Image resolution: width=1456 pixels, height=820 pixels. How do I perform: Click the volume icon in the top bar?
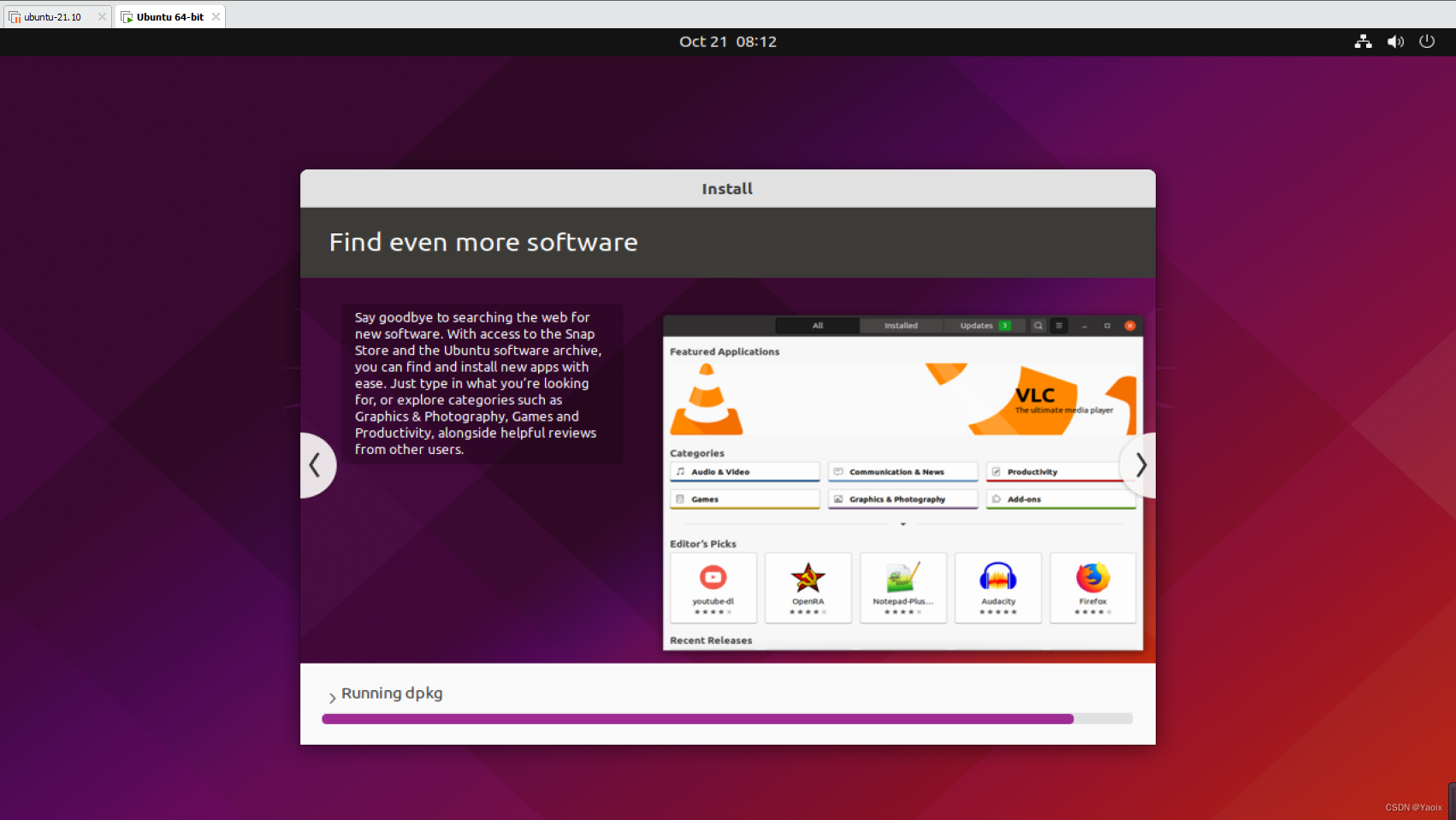point(1395,41)
